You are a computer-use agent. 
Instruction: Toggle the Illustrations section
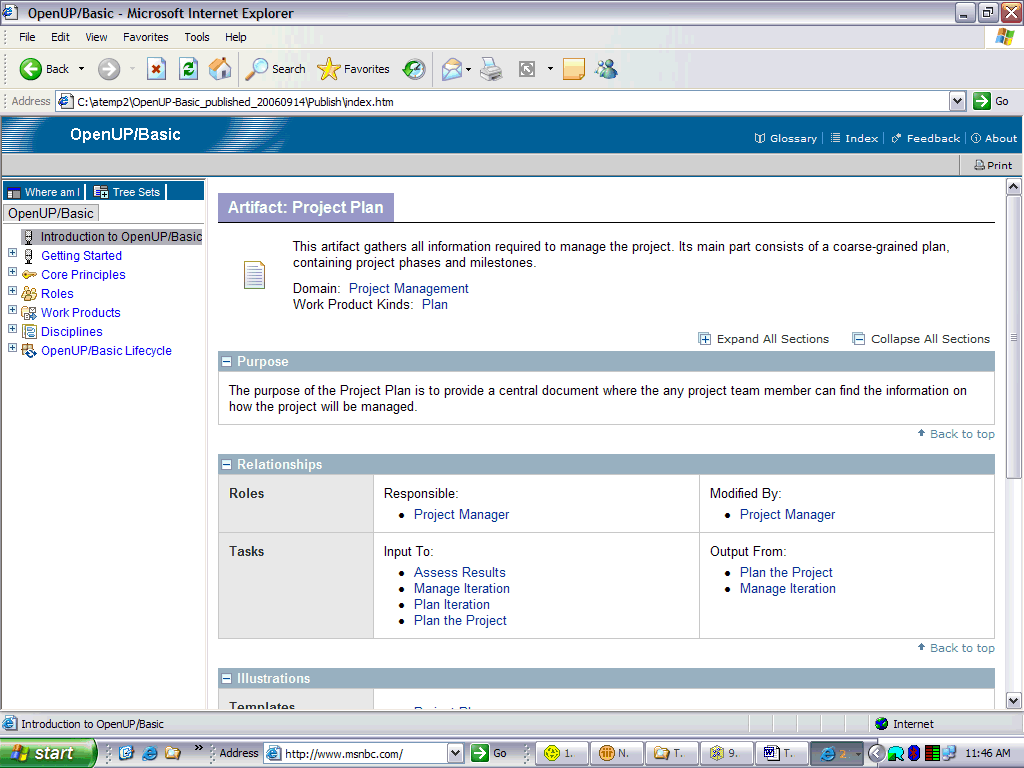(227, 678)
